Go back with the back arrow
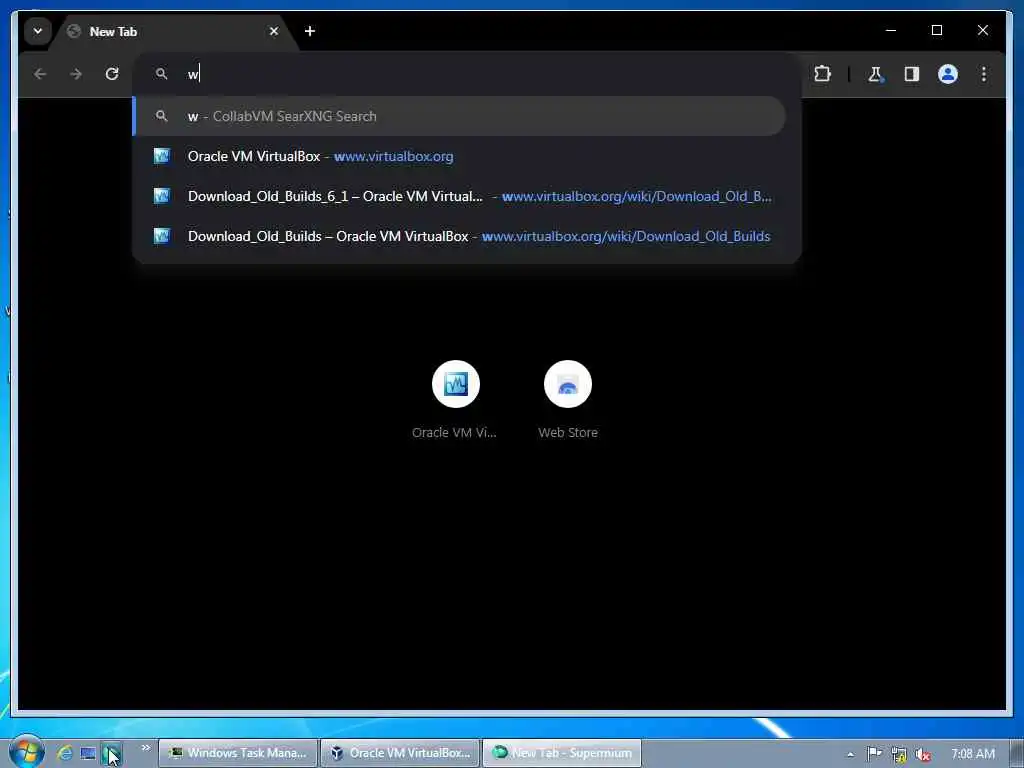Screen dimensions: 1024x768 40,74
